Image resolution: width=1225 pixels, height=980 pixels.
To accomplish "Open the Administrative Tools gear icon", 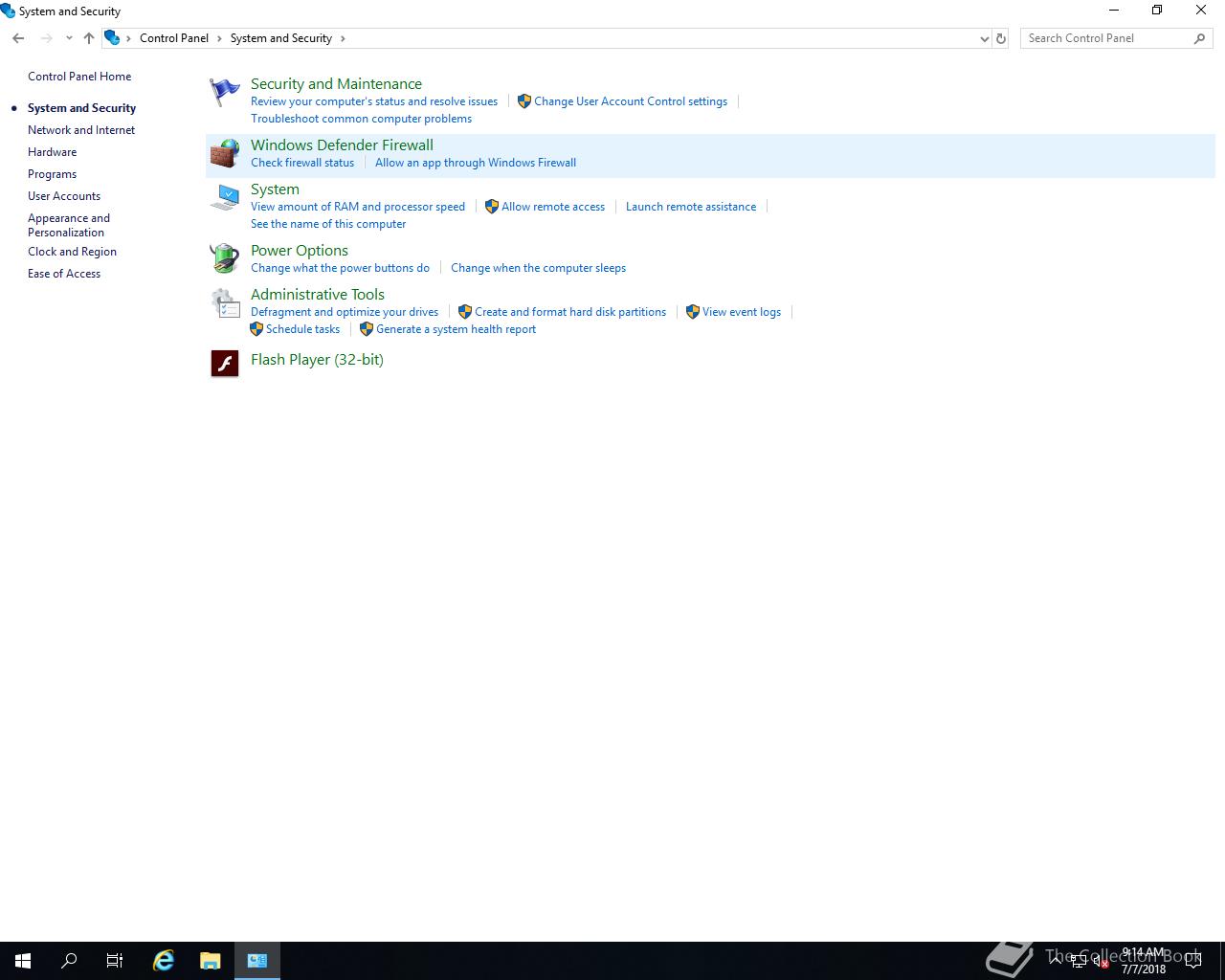I will [x=225, y=302].
